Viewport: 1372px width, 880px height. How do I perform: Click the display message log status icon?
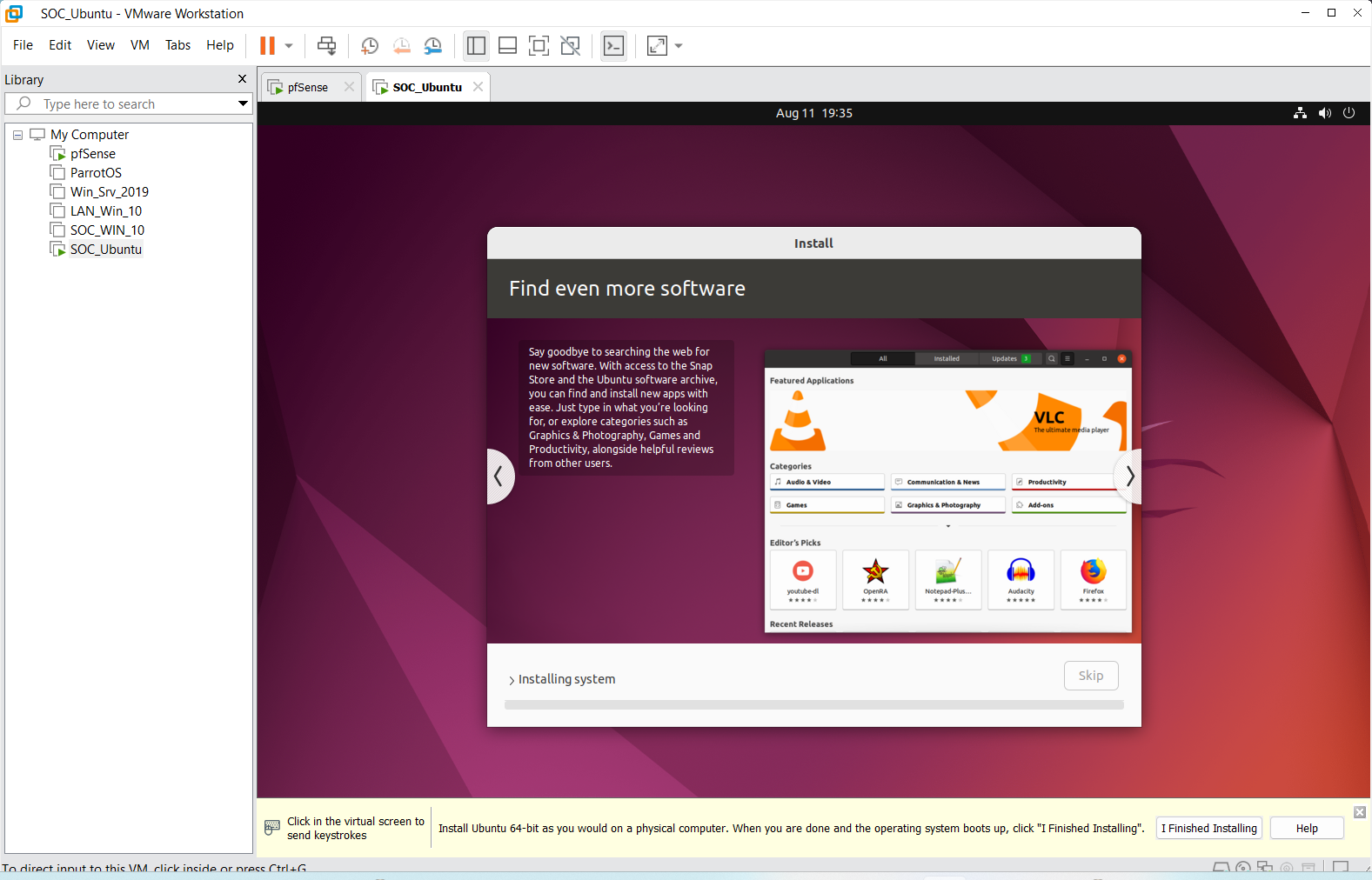1341,868
